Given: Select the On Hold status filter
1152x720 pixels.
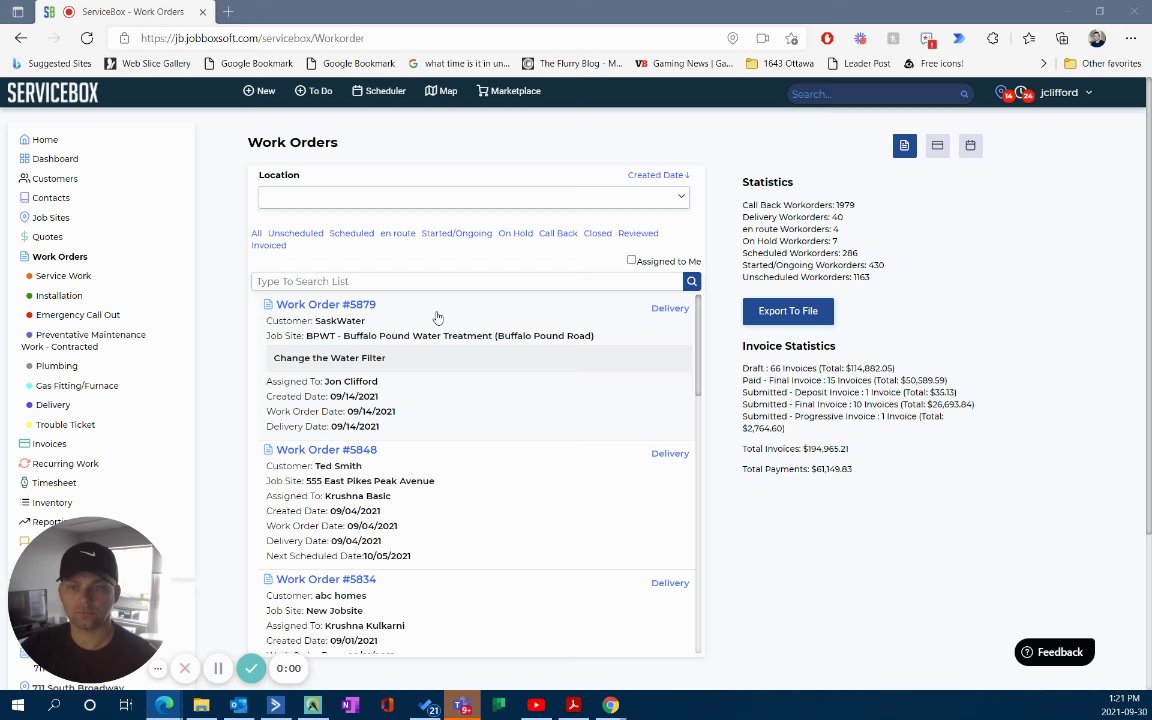Looking at the screenshot, I should pyautogui.click(x=515, y=233).
